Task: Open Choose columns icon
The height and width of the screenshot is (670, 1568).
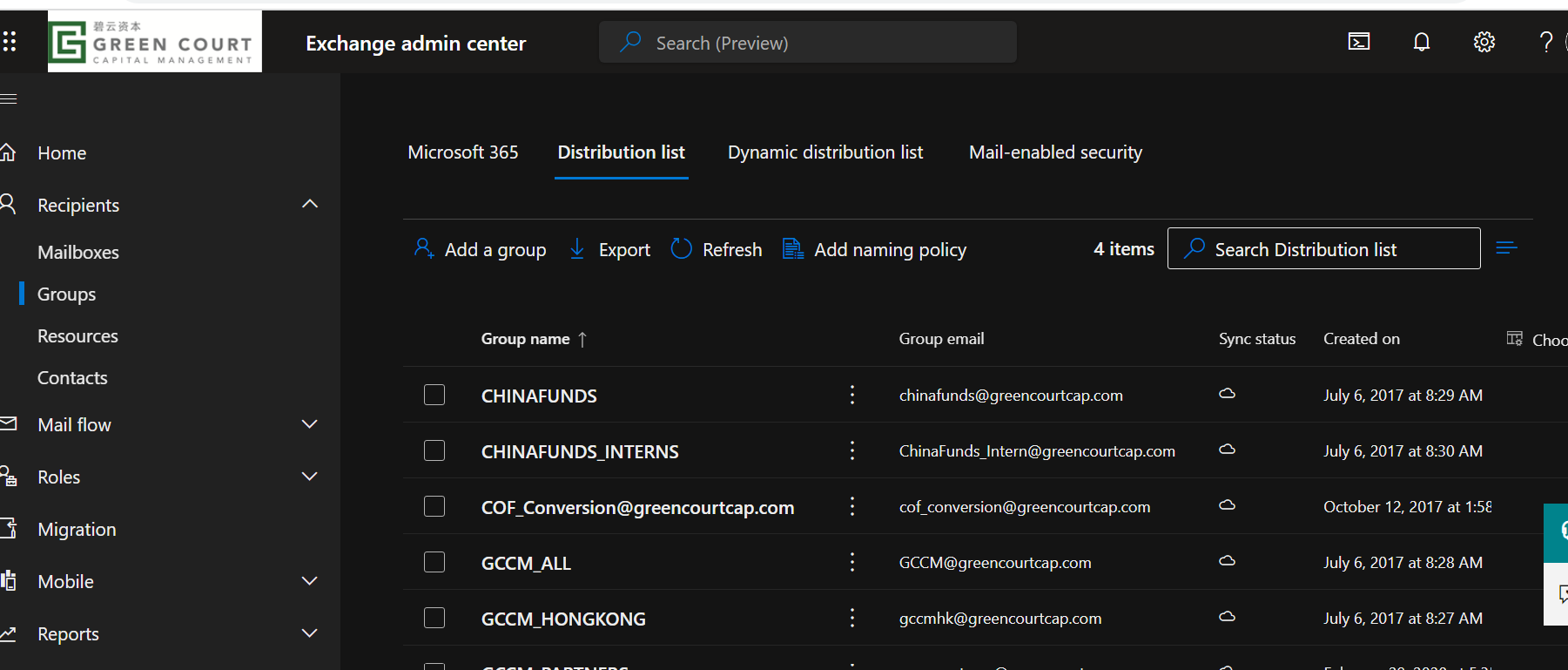Action: [1515, 338]
